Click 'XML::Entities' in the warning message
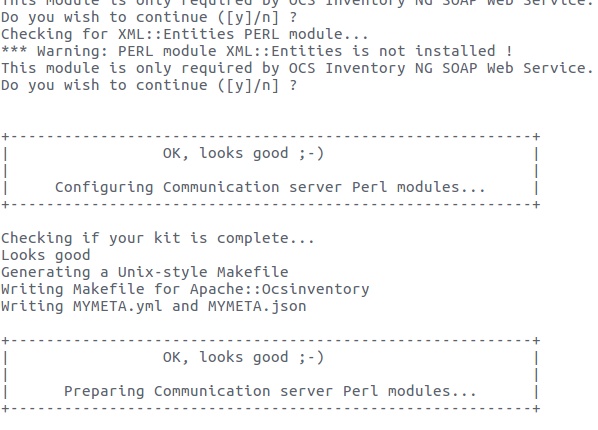 (284, 51)
